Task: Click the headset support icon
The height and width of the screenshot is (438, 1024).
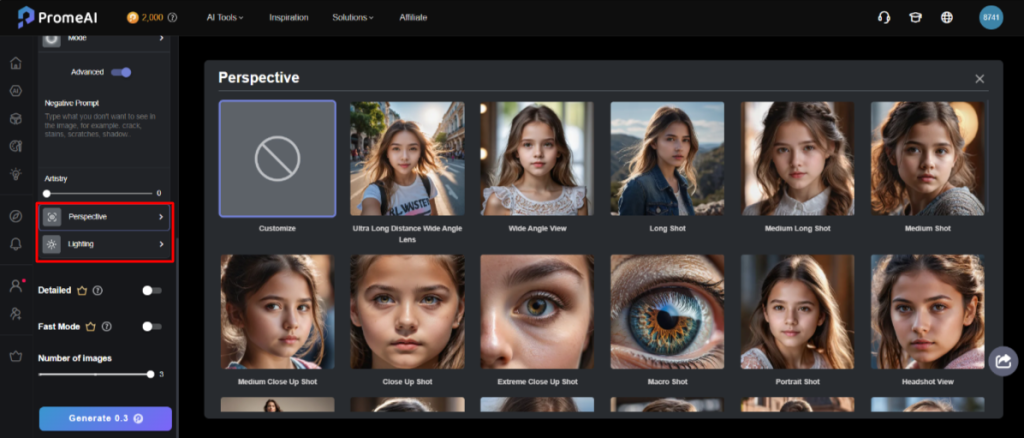Action: tap(883, 17)
